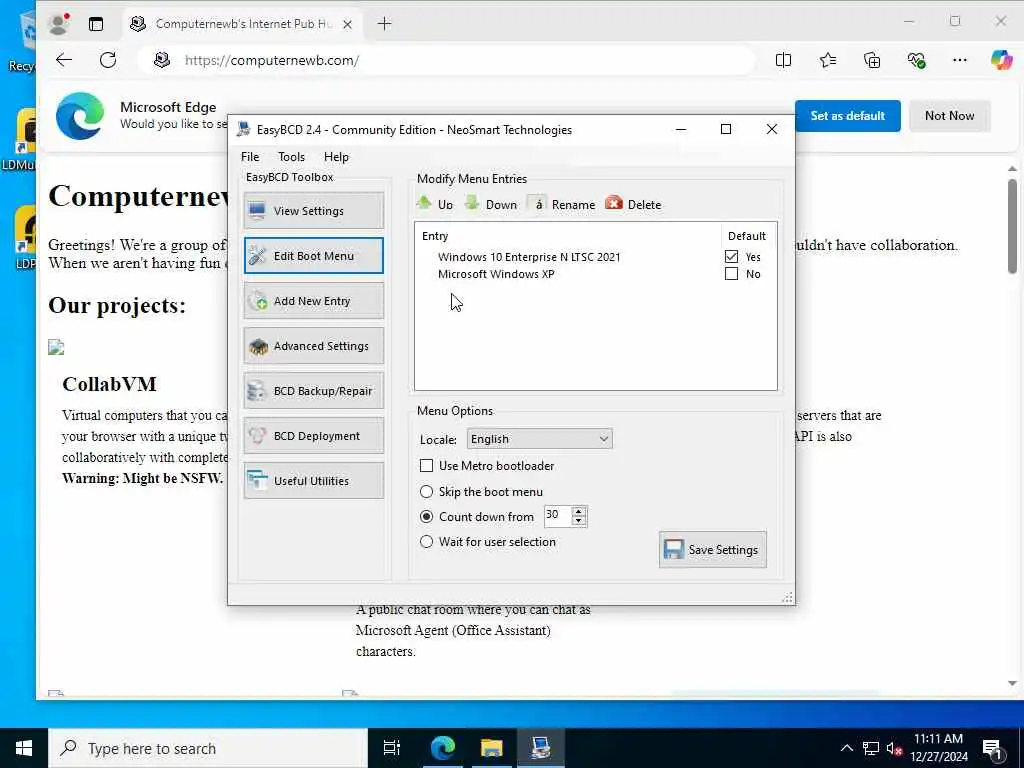Open Edge from the taskbar
The width and height of the screenshot is (1024, 768).
click(442, 748)
